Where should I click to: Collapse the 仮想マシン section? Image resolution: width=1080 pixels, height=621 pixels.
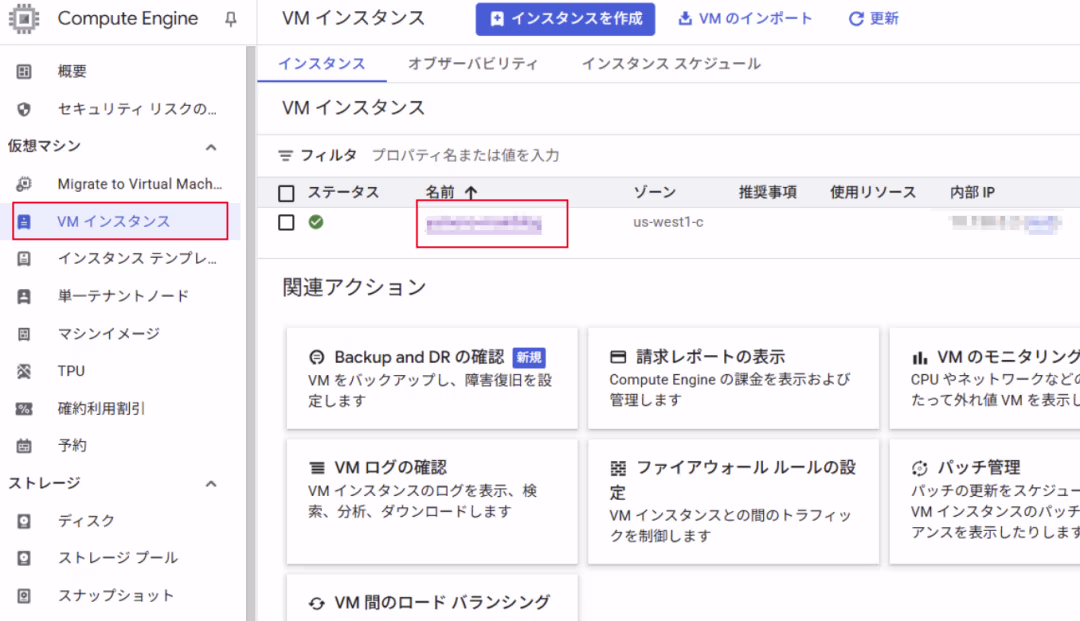click(x=211, y=147)
